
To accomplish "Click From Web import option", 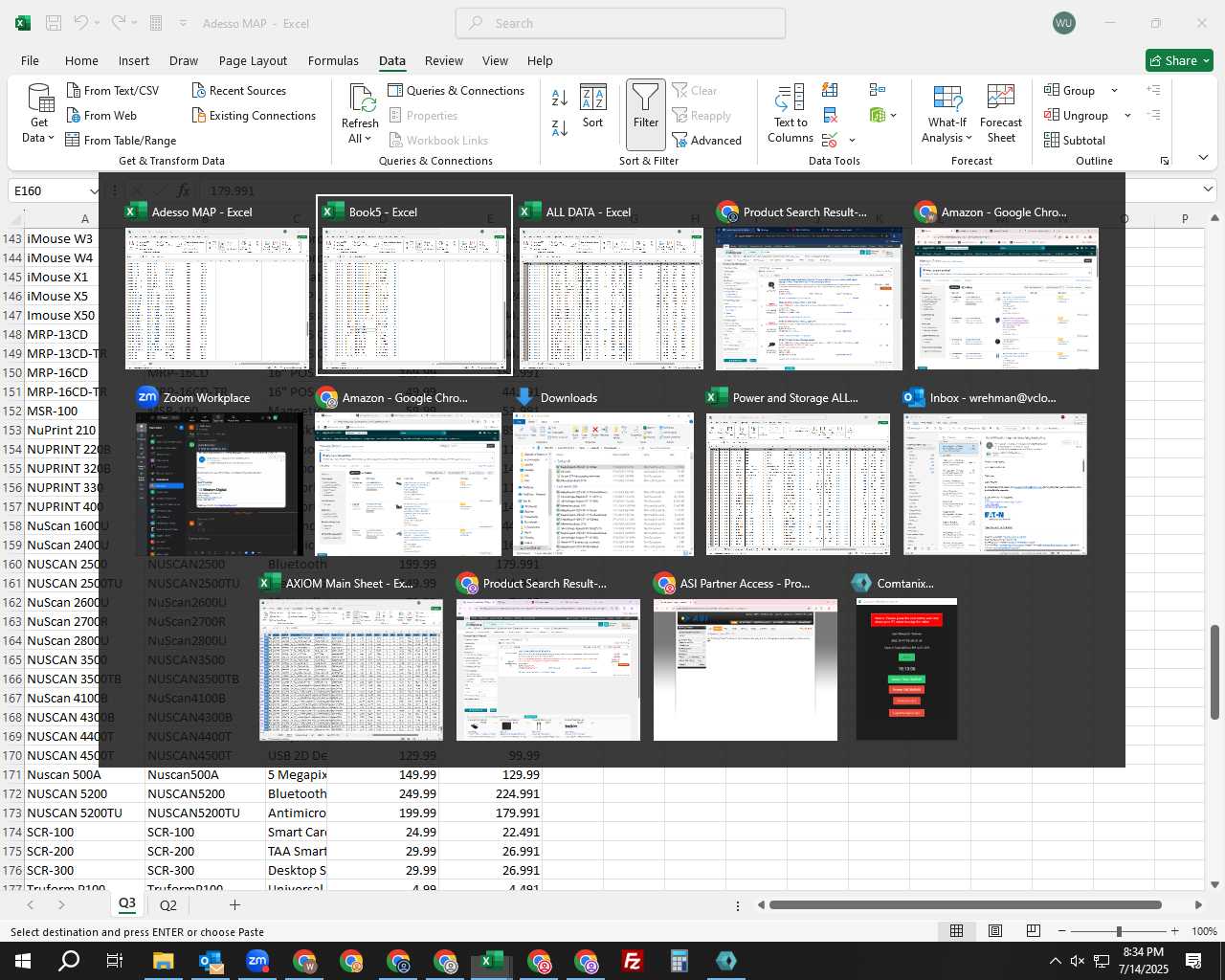I will coord(101,115).
